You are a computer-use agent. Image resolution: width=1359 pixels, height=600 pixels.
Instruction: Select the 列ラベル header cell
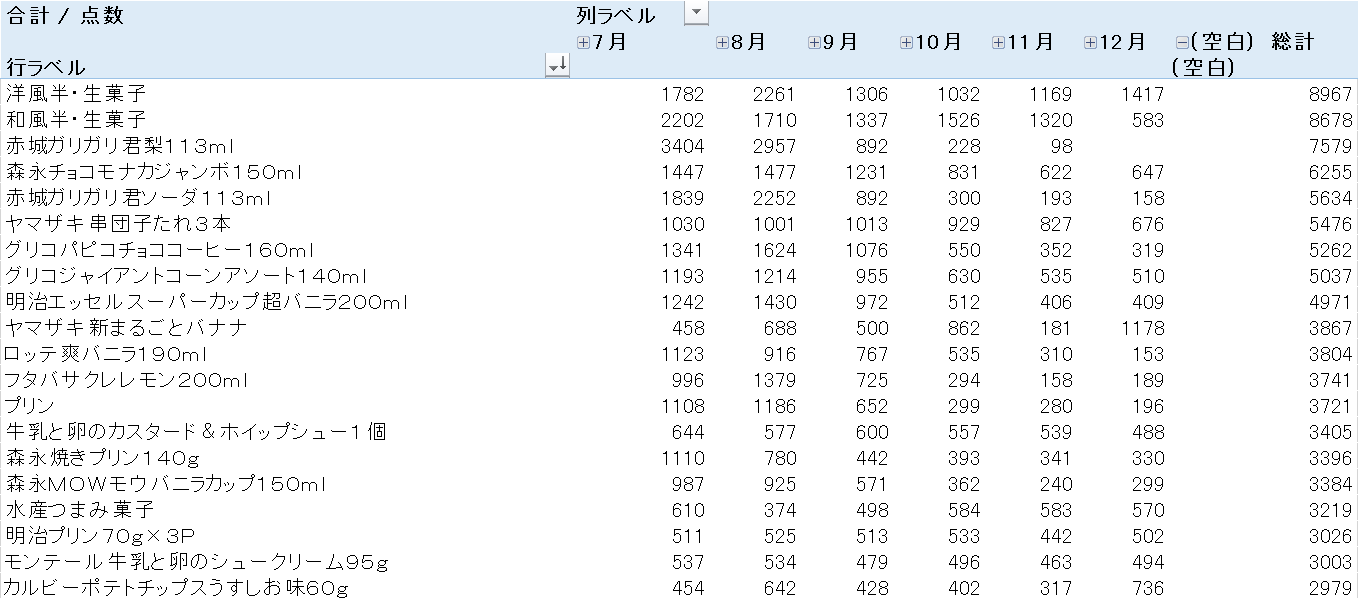[615, 15]
